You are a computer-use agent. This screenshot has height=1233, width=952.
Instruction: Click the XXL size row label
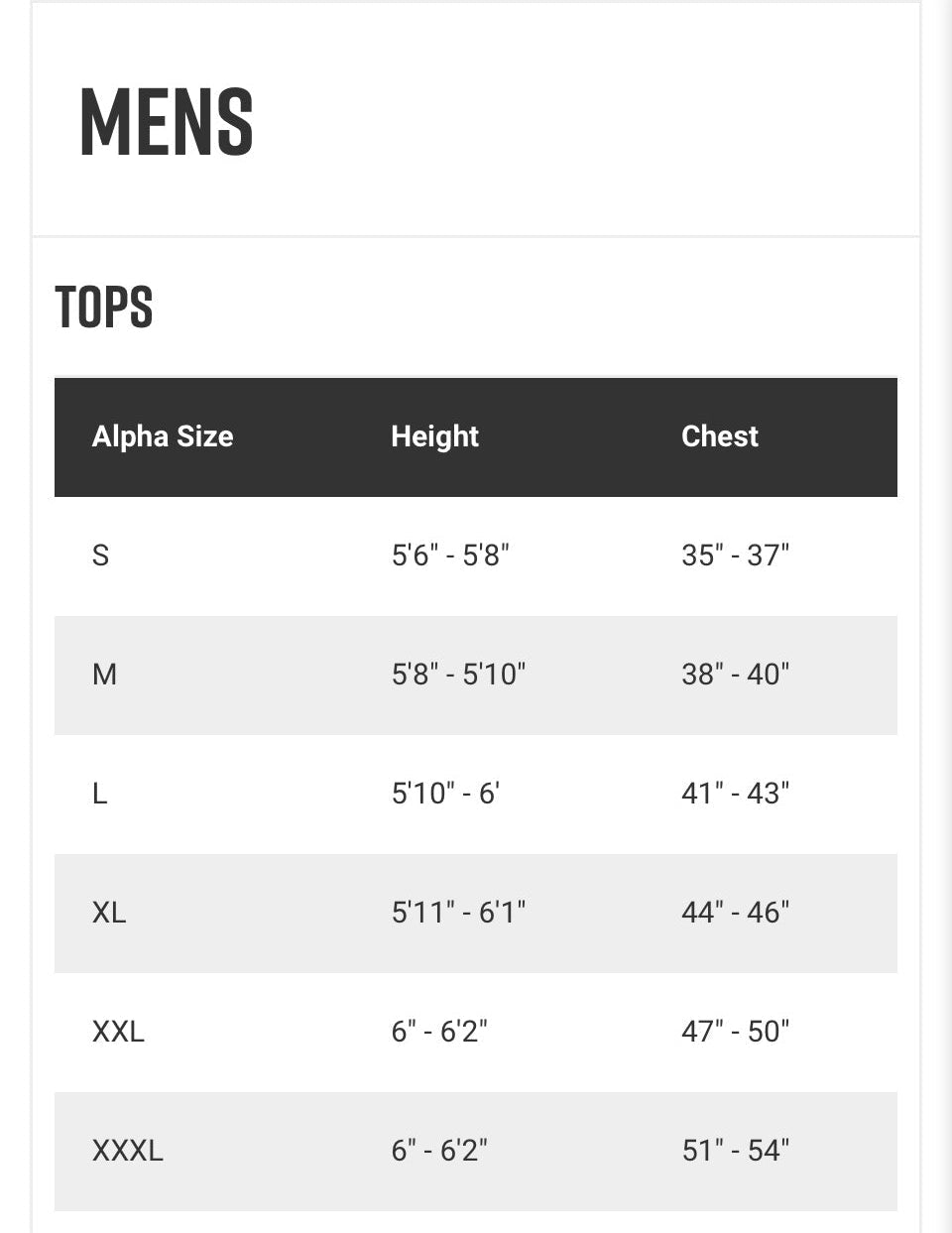118,1032
